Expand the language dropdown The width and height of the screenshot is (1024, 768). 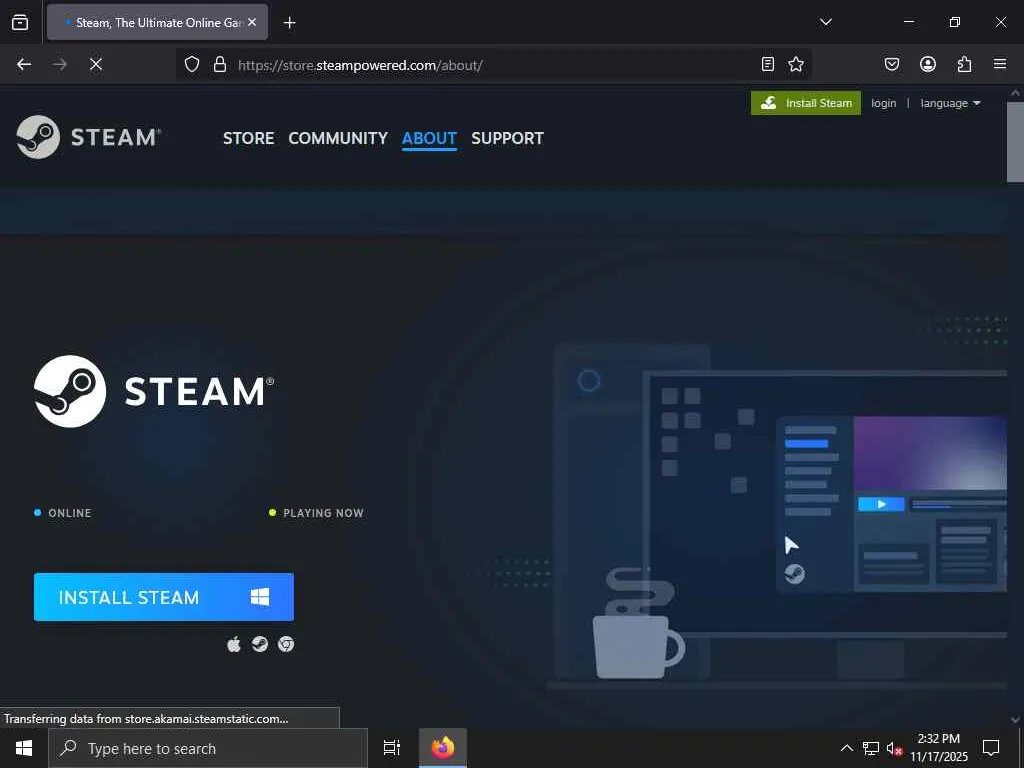coord(950,103)
